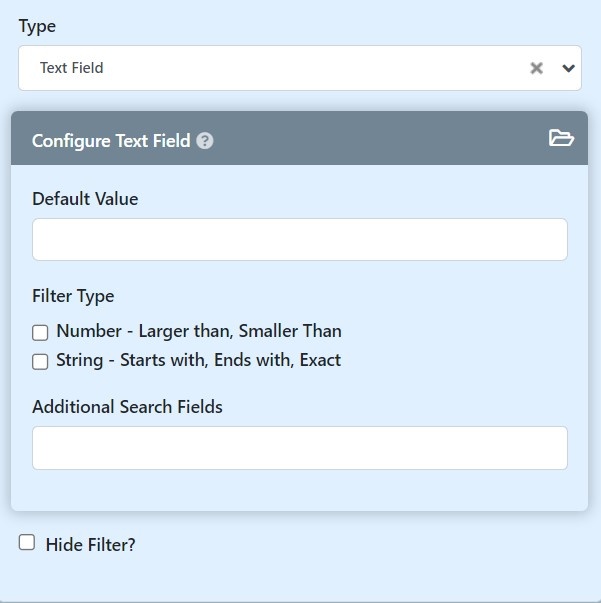This screenshot has height=603, width=601.
Task: Click the "Number - Larger than, Smaller Than" label
Action: [199, 331]
